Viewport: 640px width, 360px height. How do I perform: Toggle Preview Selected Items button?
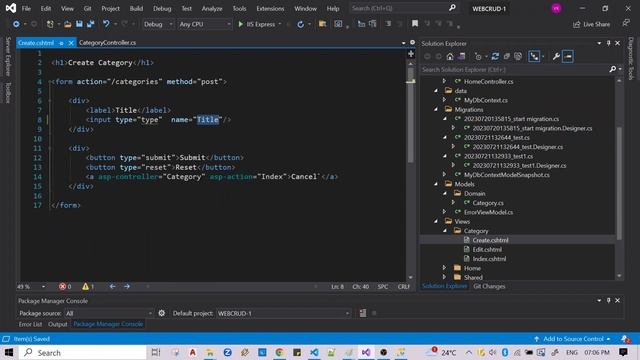pyautogui.click(x=568, y=56)
